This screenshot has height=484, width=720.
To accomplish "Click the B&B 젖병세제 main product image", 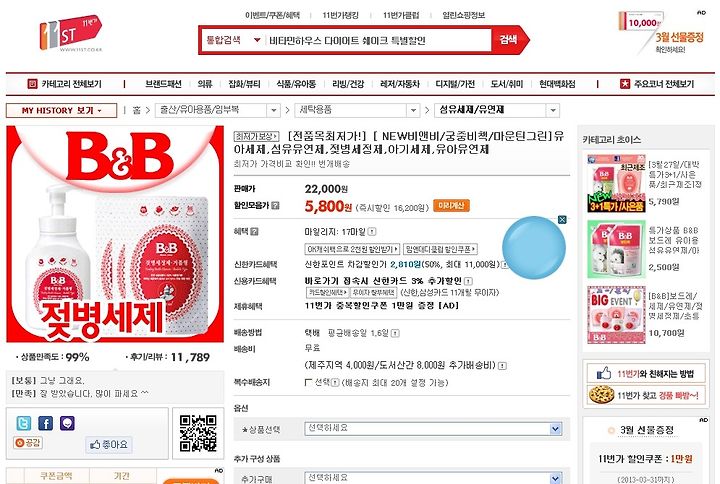I will pyautogui.click(x=115, y=234).
